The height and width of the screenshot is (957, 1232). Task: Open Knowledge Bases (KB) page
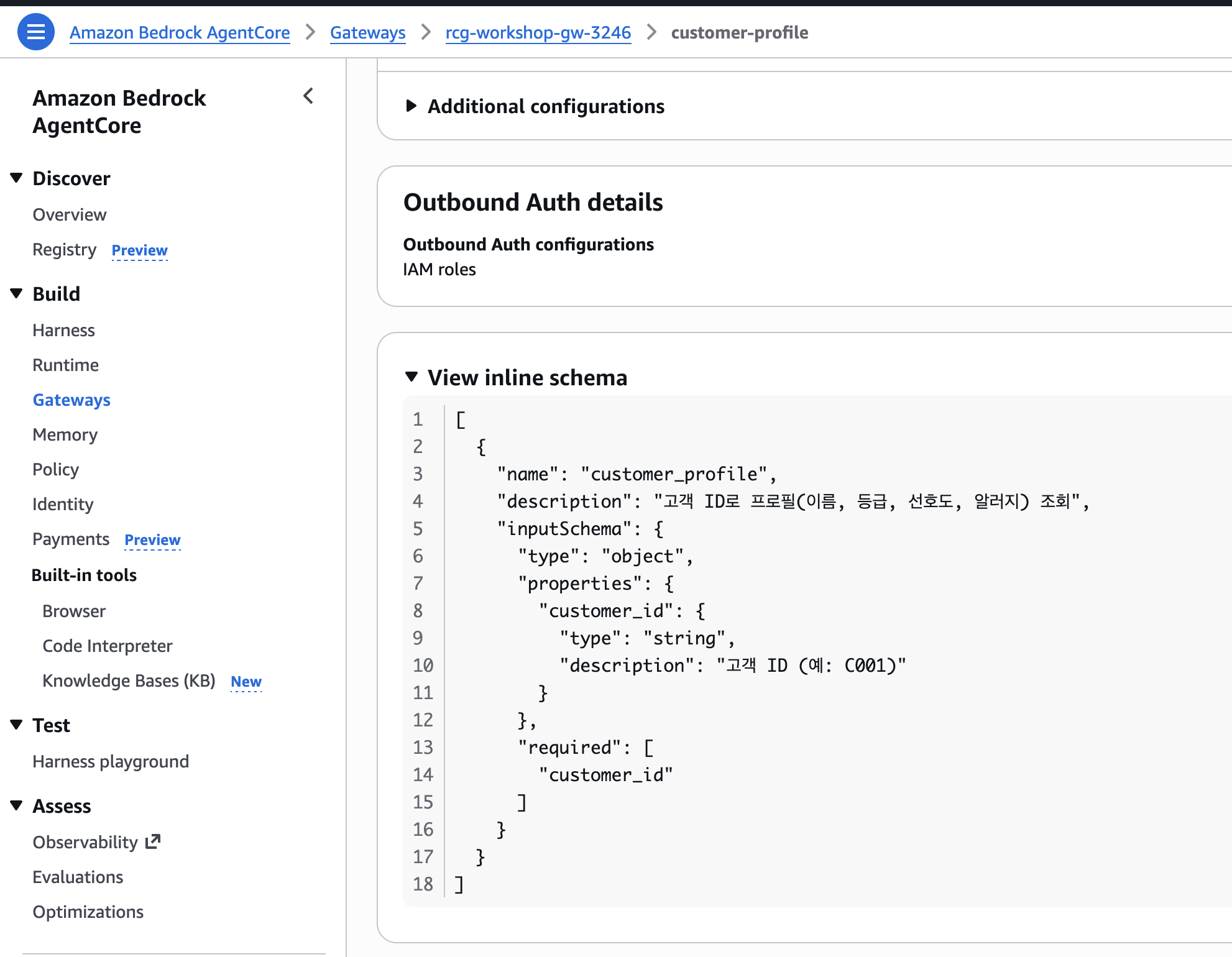pos(129,680)
